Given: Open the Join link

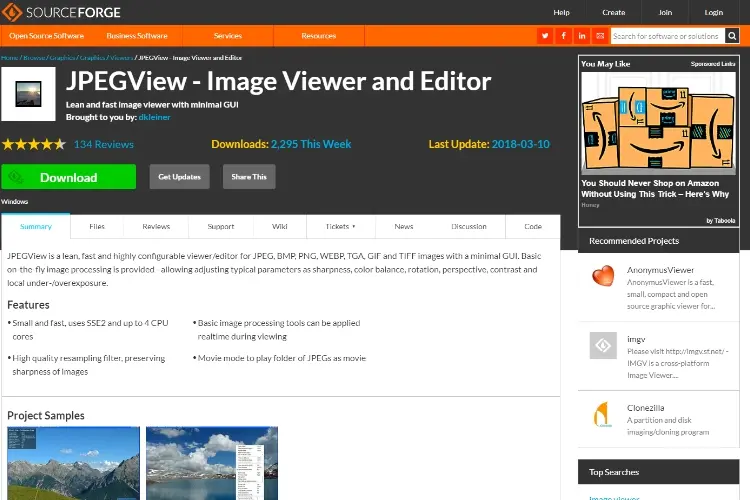Looking at the screenshot, I should point(665,12).
